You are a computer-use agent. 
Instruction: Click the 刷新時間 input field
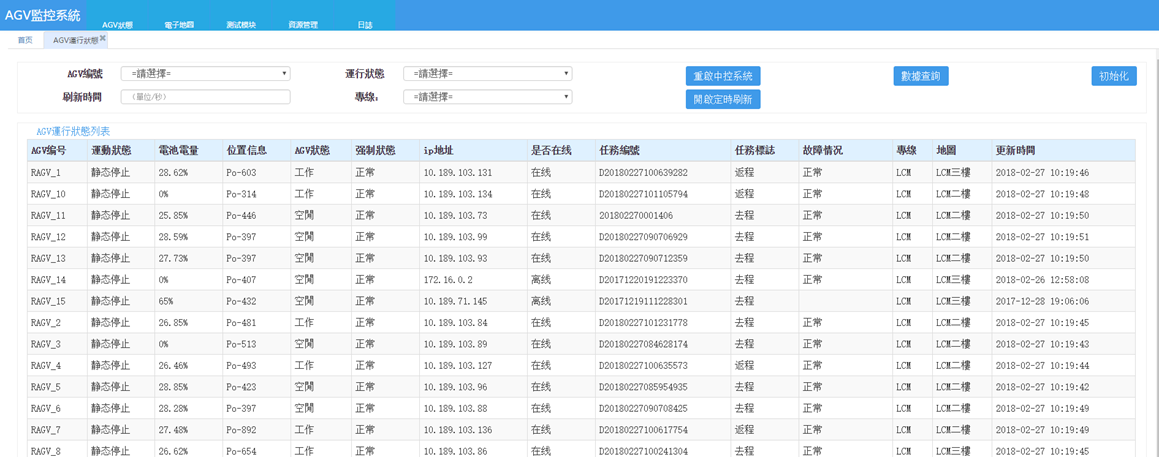coord(205,97)
